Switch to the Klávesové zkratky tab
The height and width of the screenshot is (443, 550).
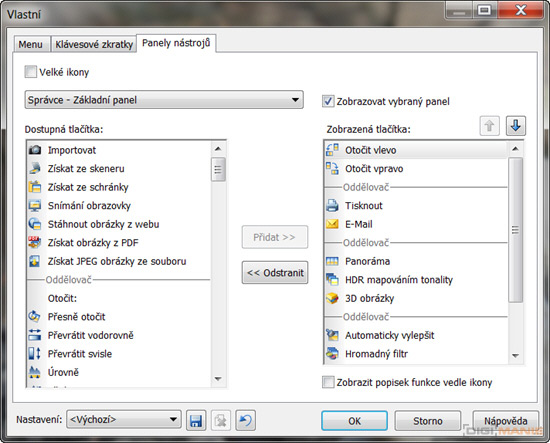click(94, 45)
